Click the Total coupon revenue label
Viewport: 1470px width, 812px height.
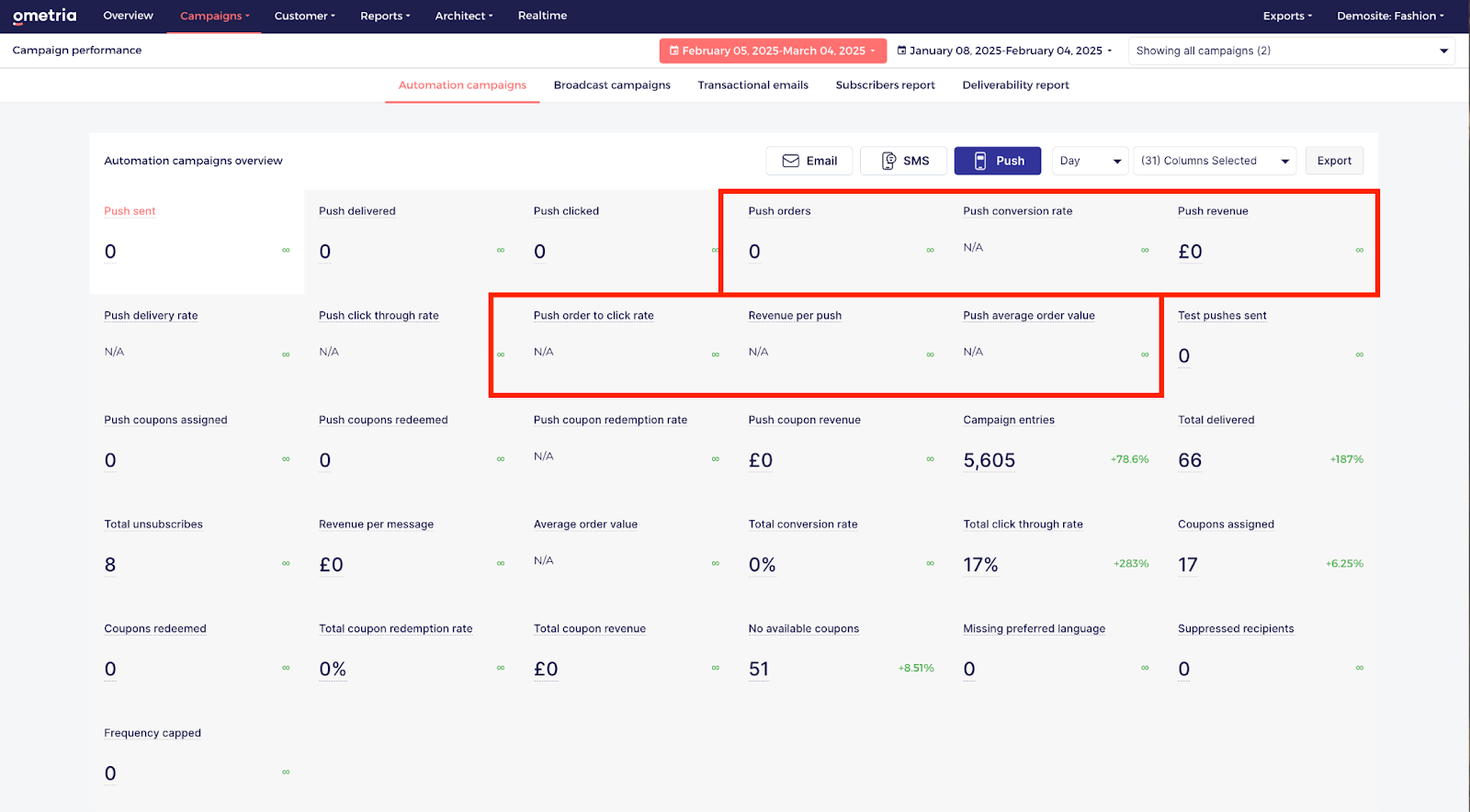coord(590,629)
